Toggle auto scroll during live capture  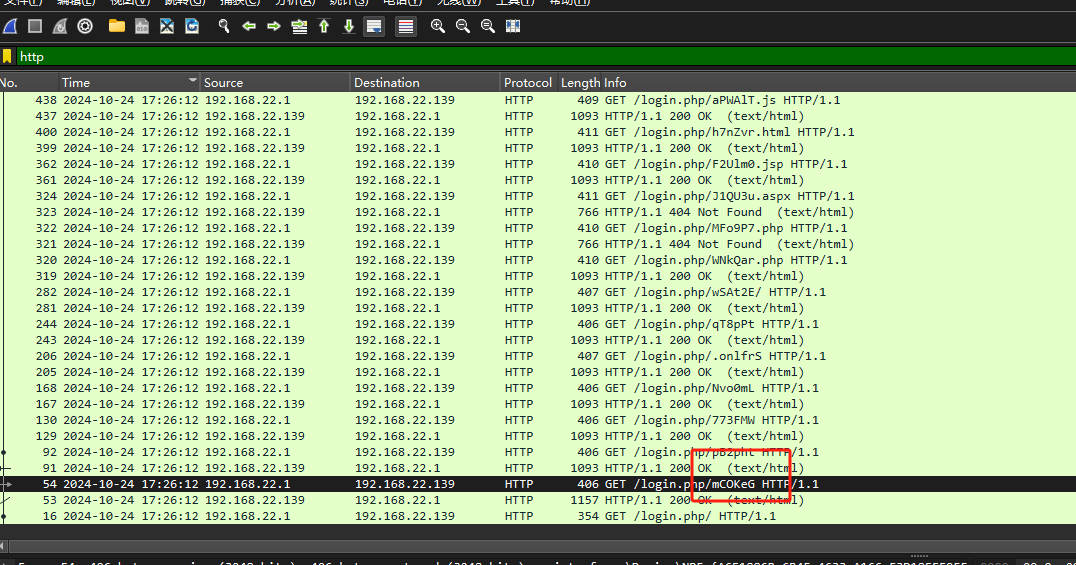(373, 26)
